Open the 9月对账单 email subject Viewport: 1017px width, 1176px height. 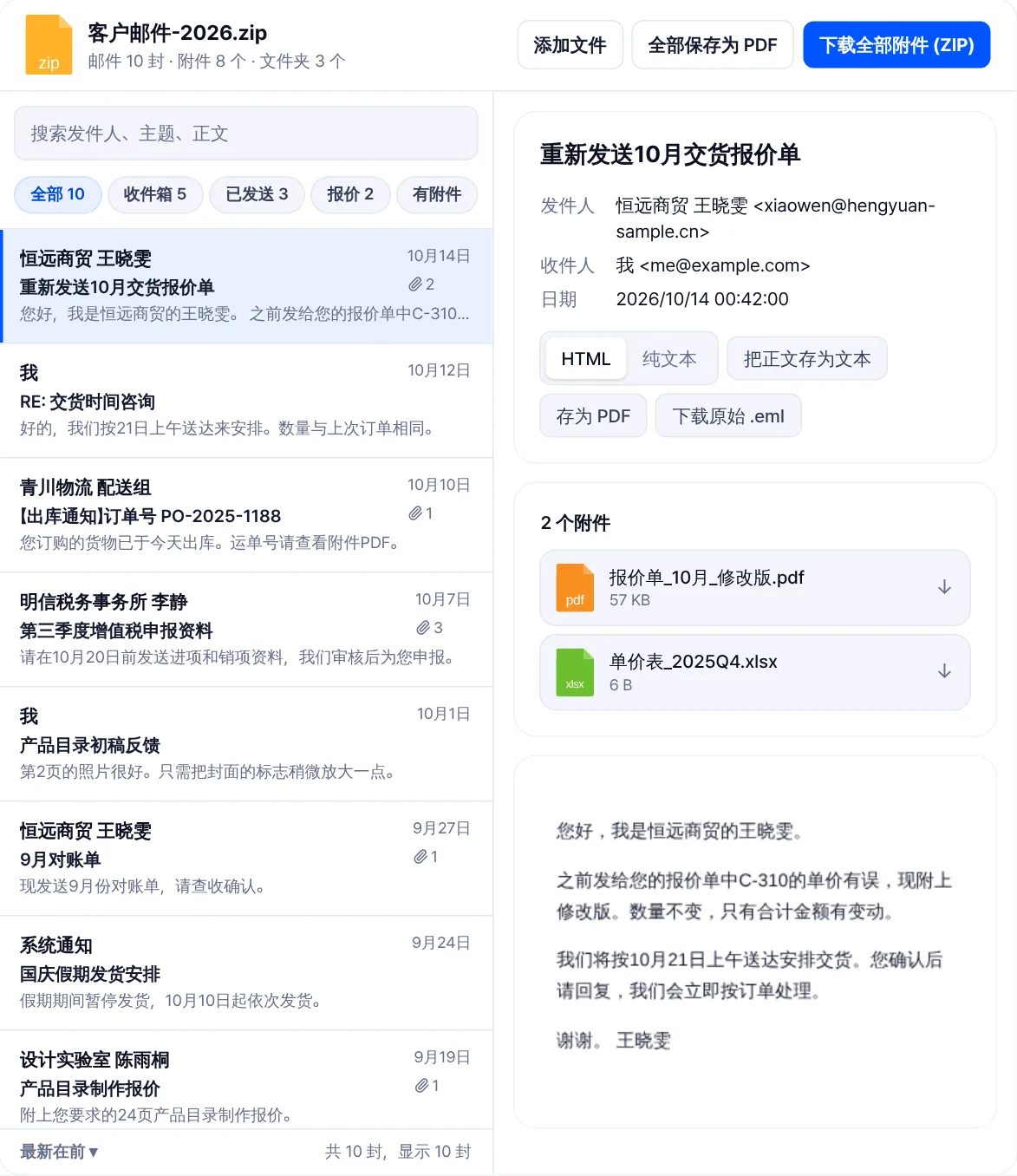(61, 859)
